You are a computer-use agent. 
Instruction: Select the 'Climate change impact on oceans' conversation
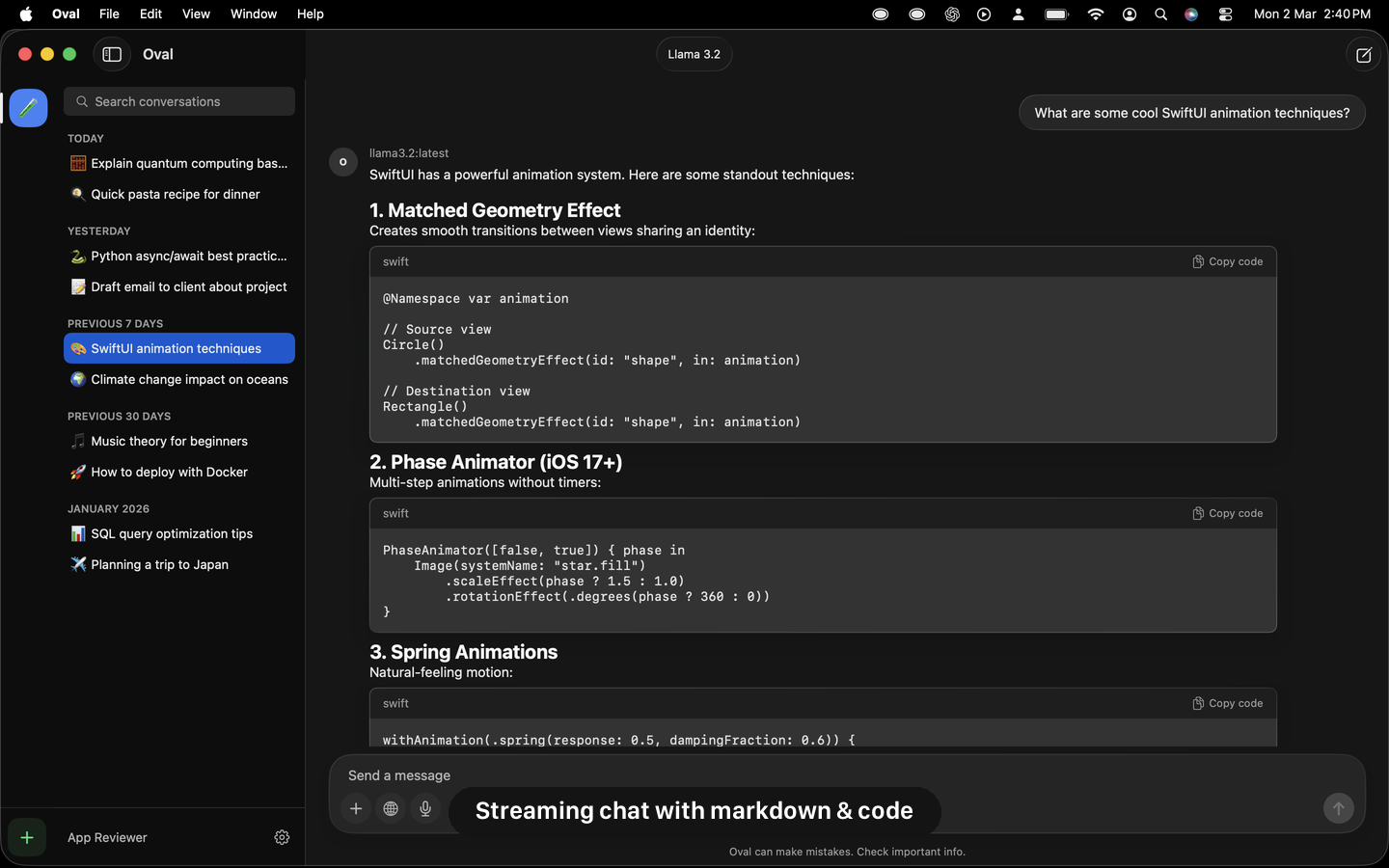point(189,379)
